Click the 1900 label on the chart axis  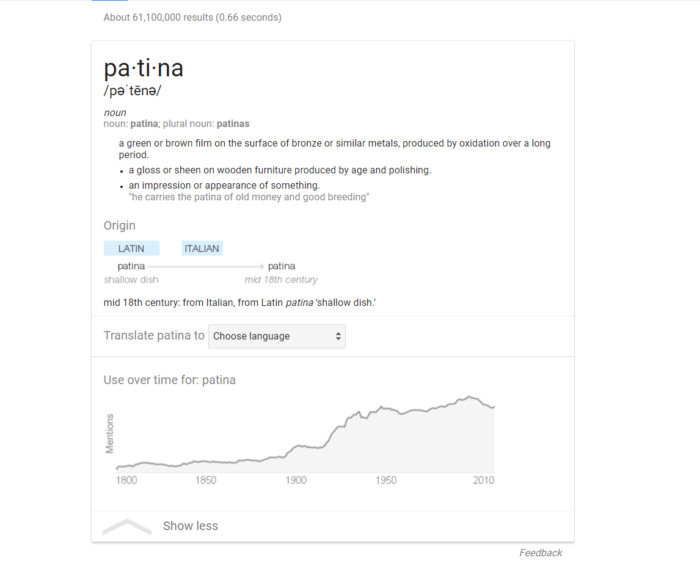click(296, 480)
